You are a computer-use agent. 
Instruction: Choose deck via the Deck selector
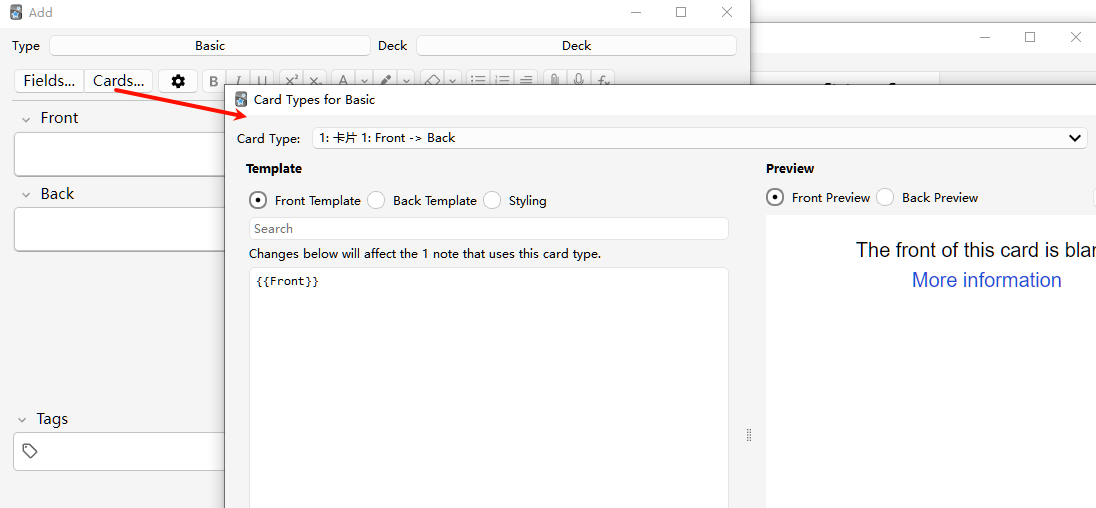coord(576,45)
